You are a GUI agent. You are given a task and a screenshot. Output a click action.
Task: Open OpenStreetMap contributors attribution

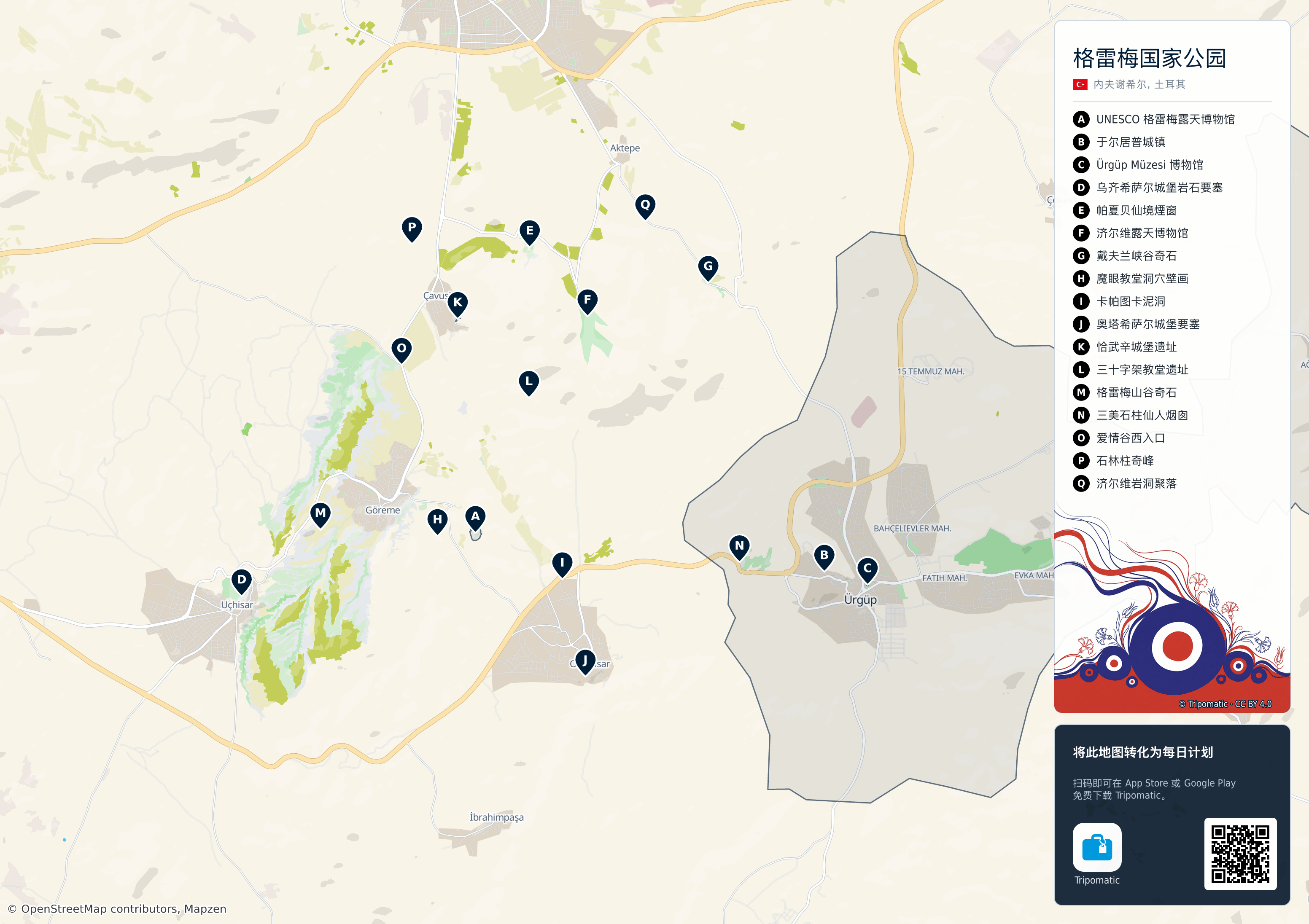click(x=117, y=908)
